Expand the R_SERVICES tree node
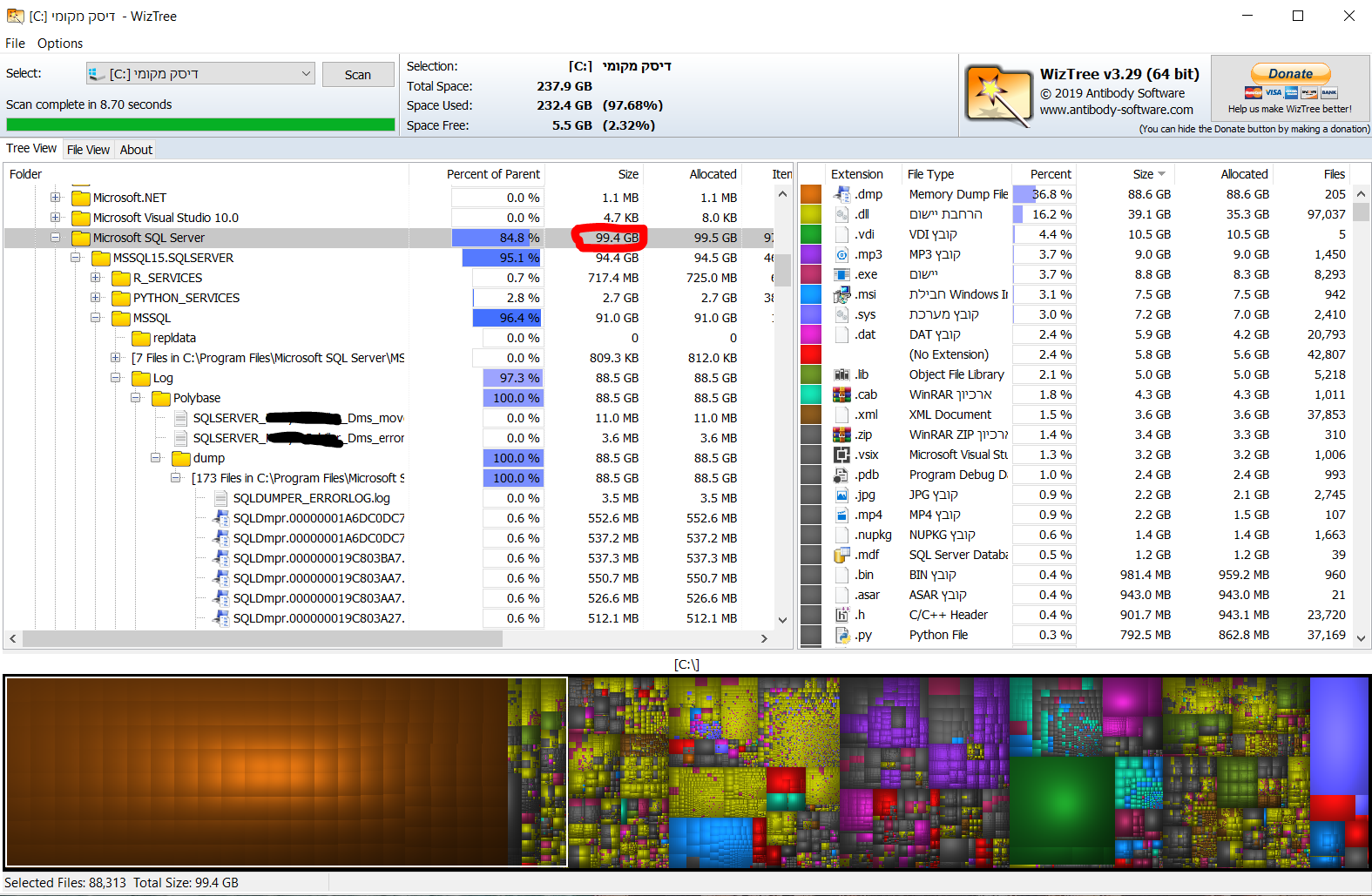The width and height of the screenshot is (1372, 896). [96, 278]
